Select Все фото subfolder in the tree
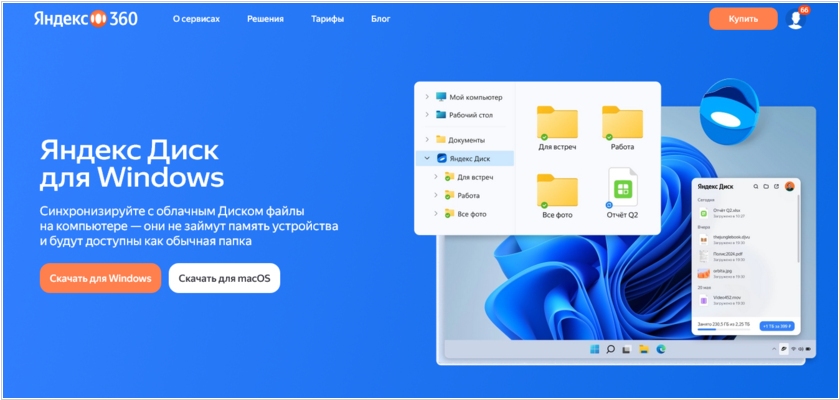 pyautogui.click(x=466, y=214)
